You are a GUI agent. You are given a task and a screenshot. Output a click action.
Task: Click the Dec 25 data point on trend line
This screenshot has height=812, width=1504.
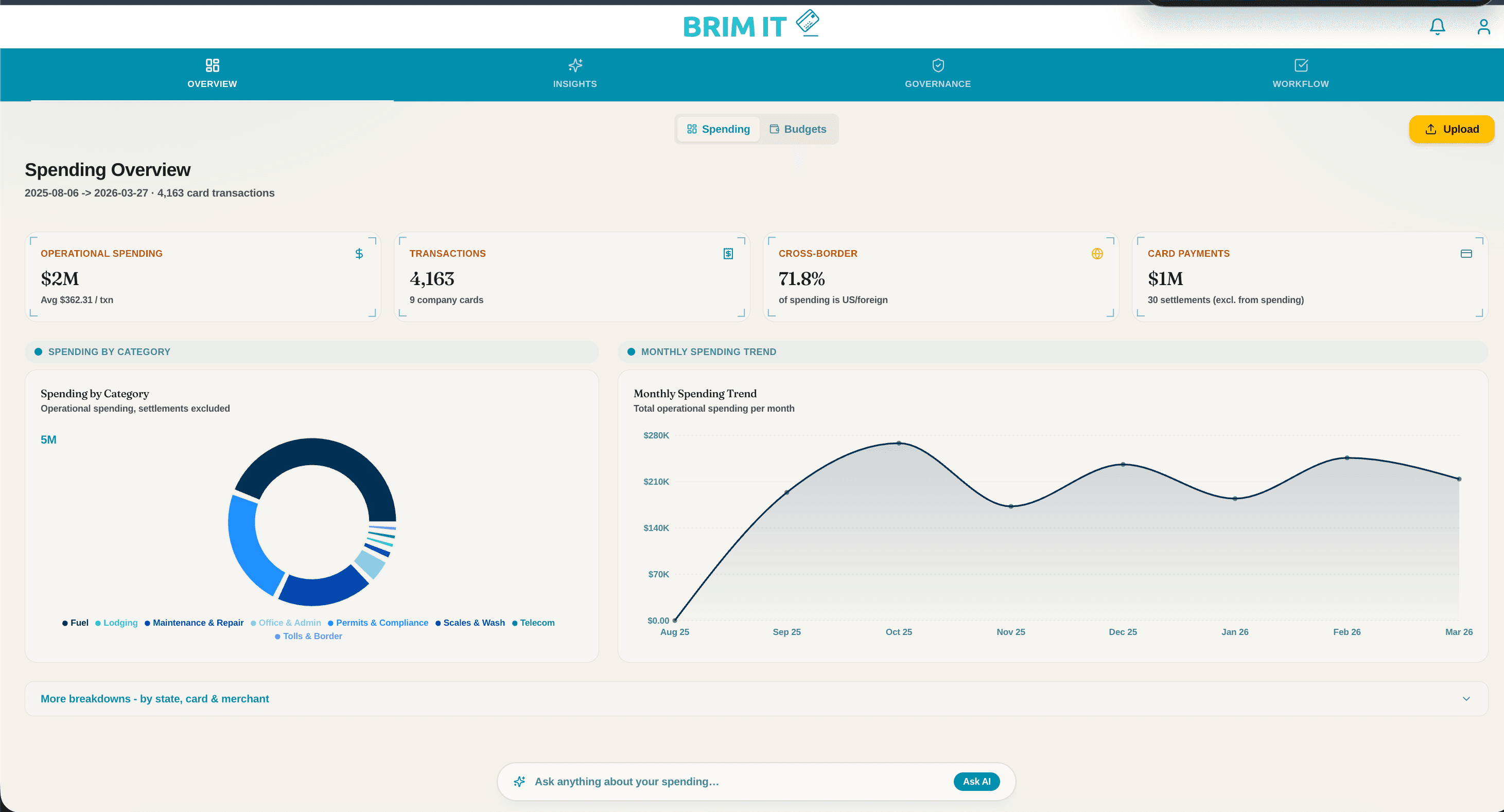[1123, 464]
